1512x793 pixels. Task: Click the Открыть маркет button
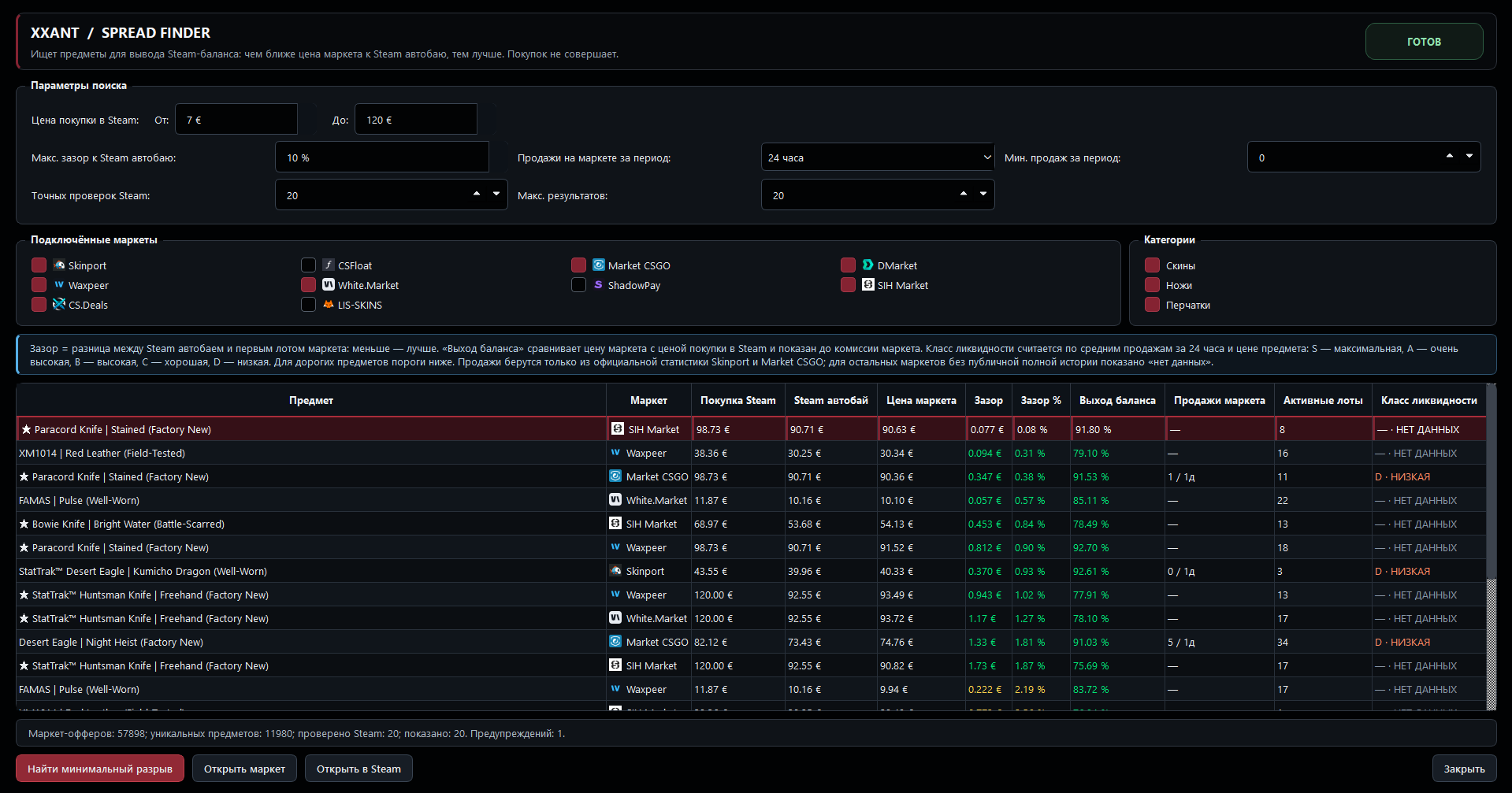click(244, 769)
